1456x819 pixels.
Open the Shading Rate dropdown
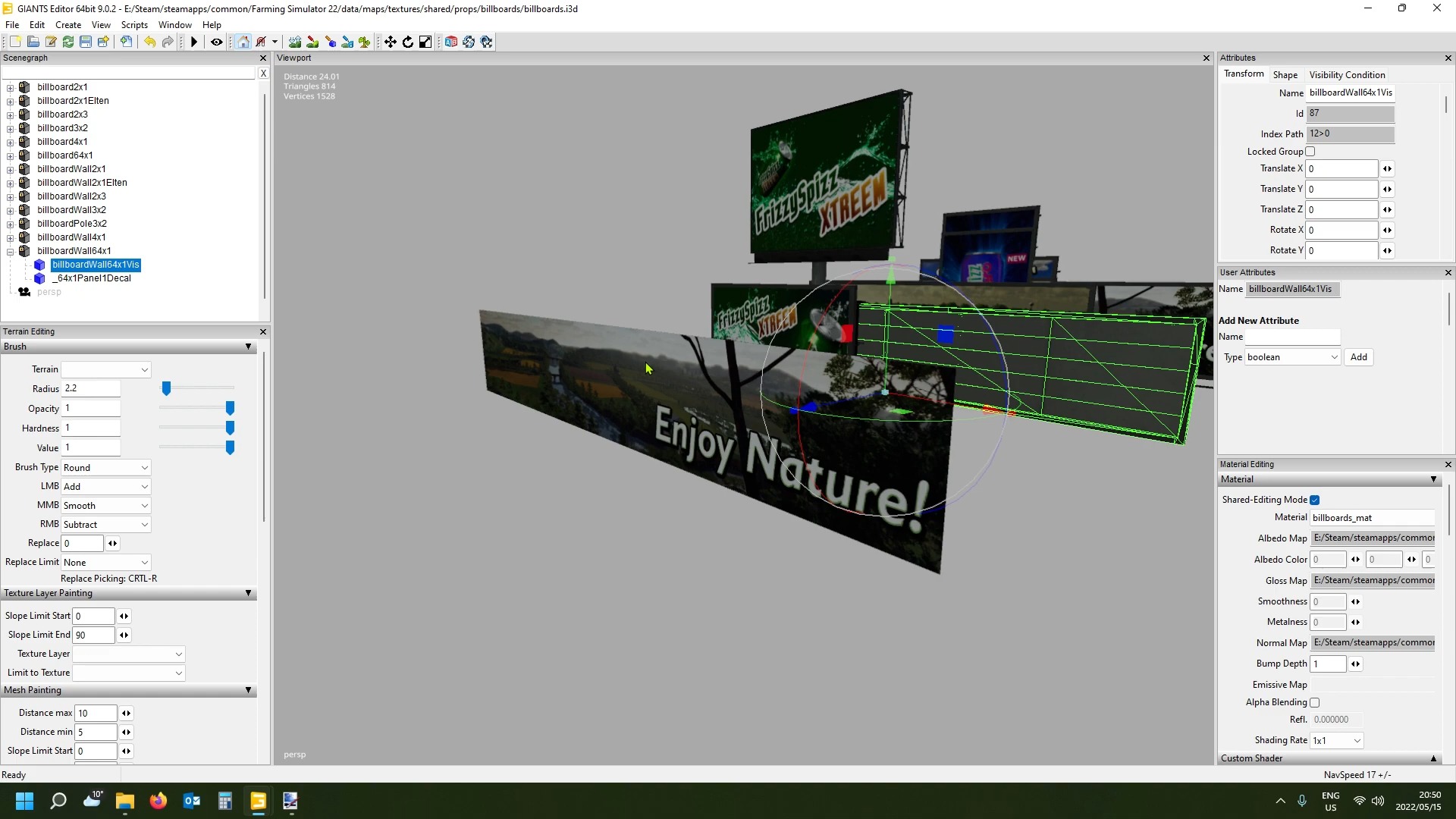click(x=1337, y=741)
